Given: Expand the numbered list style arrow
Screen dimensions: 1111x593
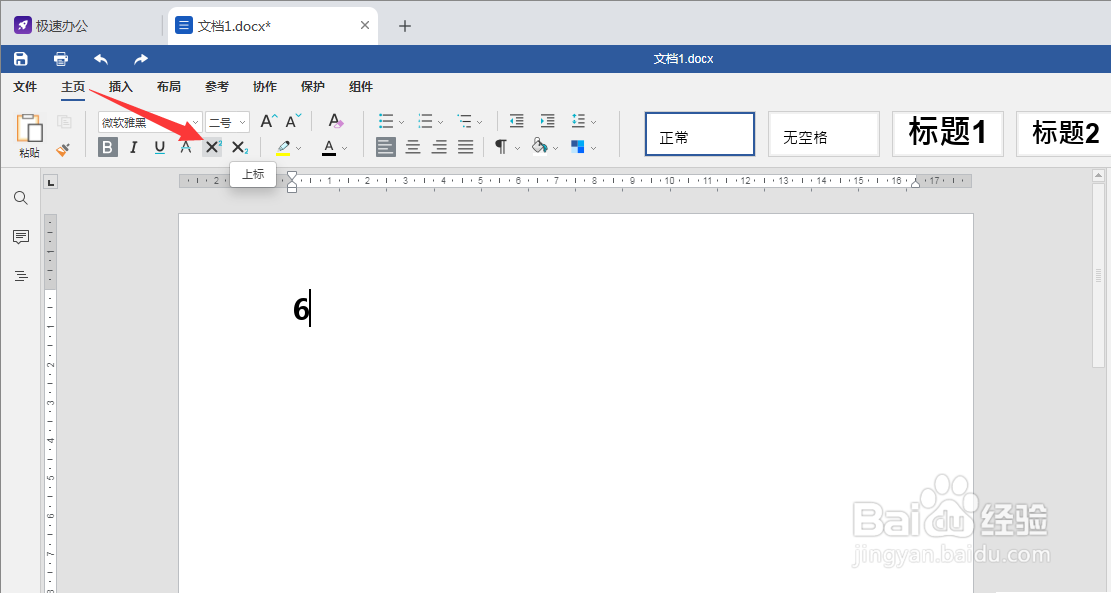Looking at the screenshot, I should pyautogui.click(x=440, y=122).
